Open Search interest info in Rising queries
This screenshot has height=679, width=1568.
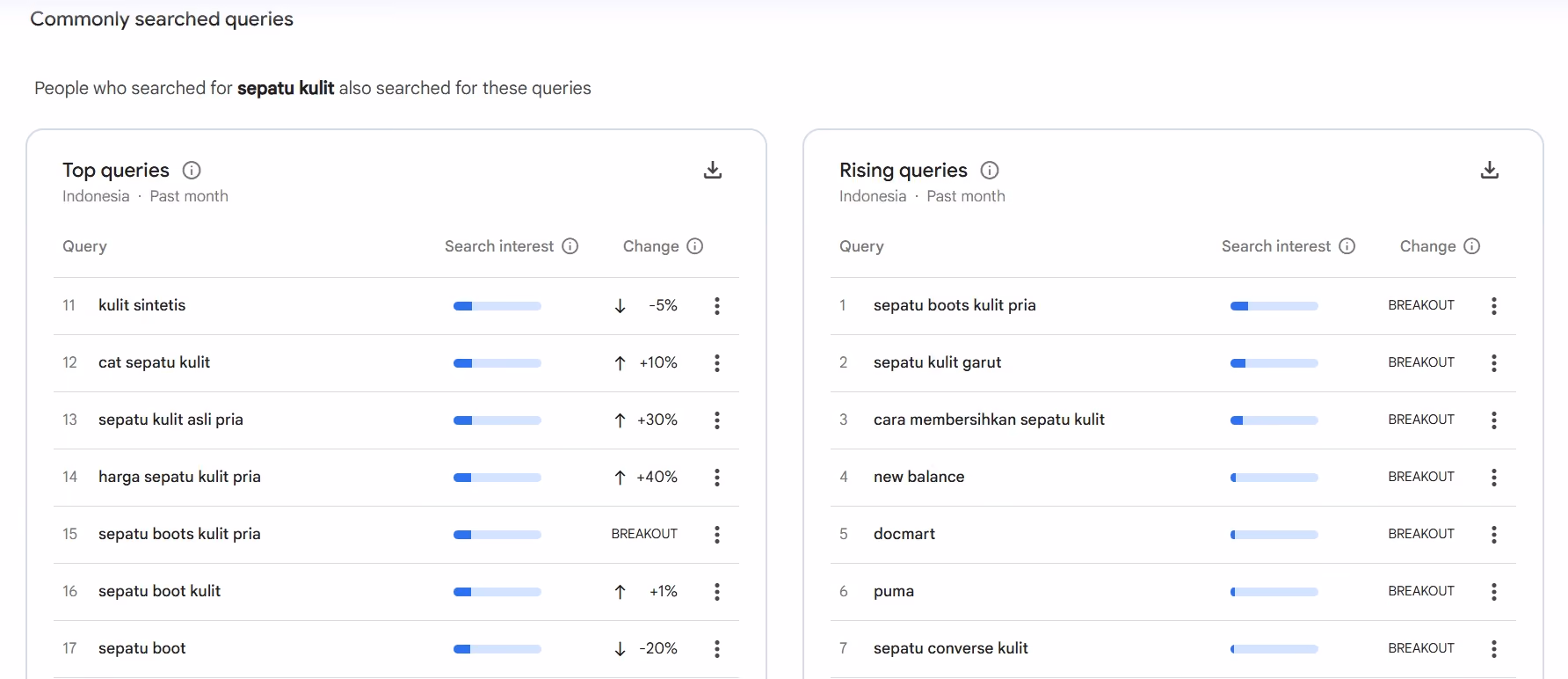(x=1347, y=246)
